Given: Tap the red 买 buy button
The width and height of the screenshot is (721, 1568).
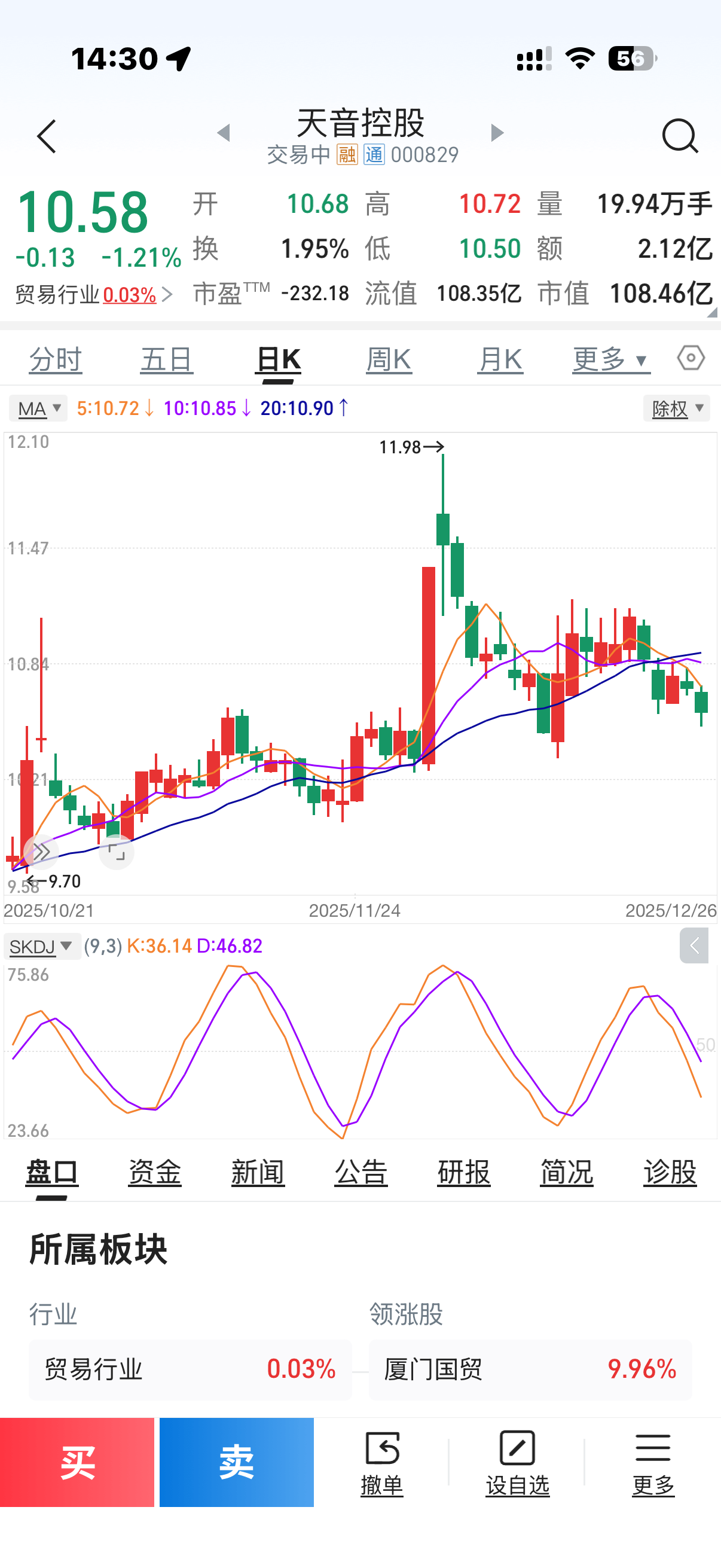Looking at the screenshot, I should coord(77,1462).
